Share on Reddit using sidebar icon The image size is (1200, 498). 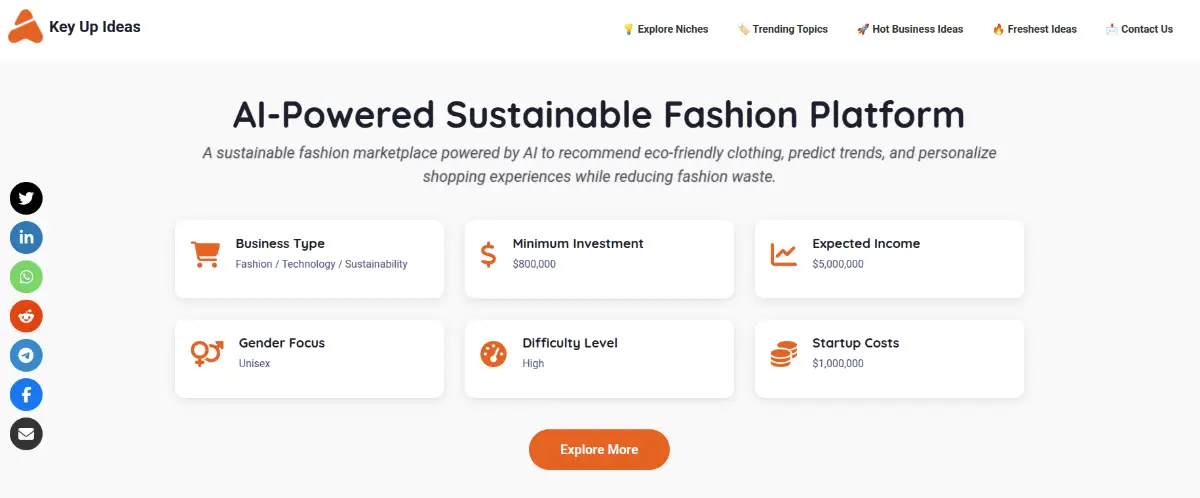coord(26,316)
